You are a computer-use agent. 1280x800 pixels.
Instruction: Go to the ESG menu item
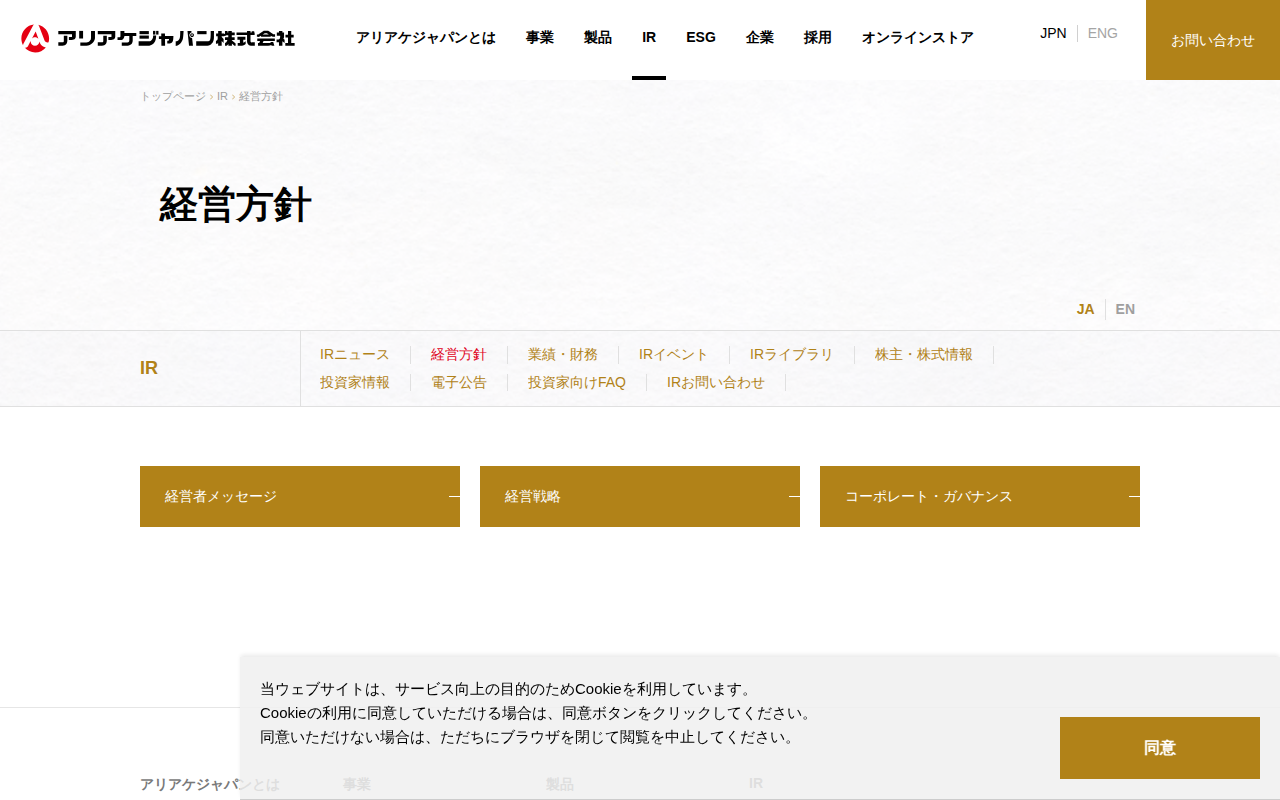point(701,37)
